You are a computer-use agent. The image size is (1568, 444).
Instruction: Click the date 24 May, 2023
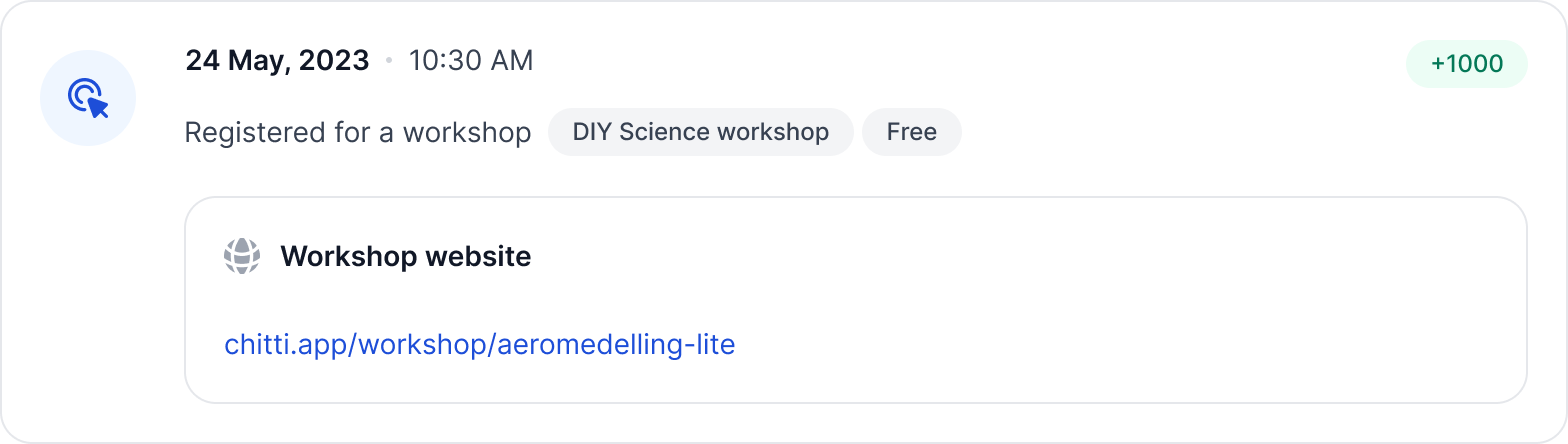click(x=277, y=61)
